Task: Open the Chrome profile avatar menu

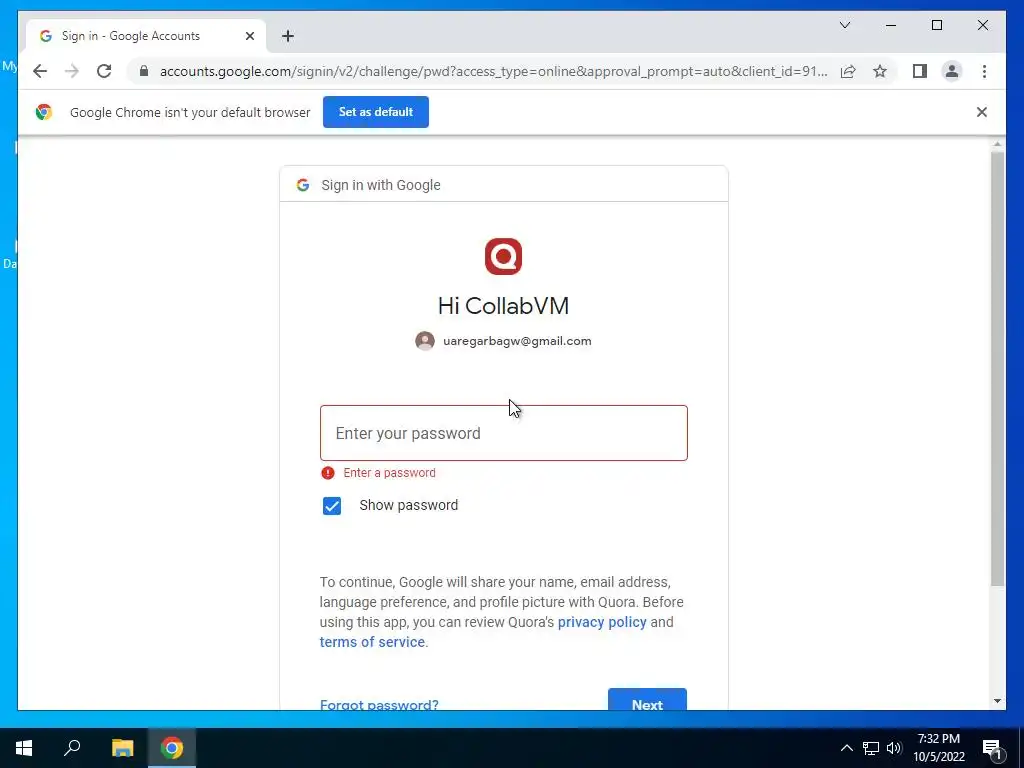Action: pyautogui.click(x=952, y=71)
